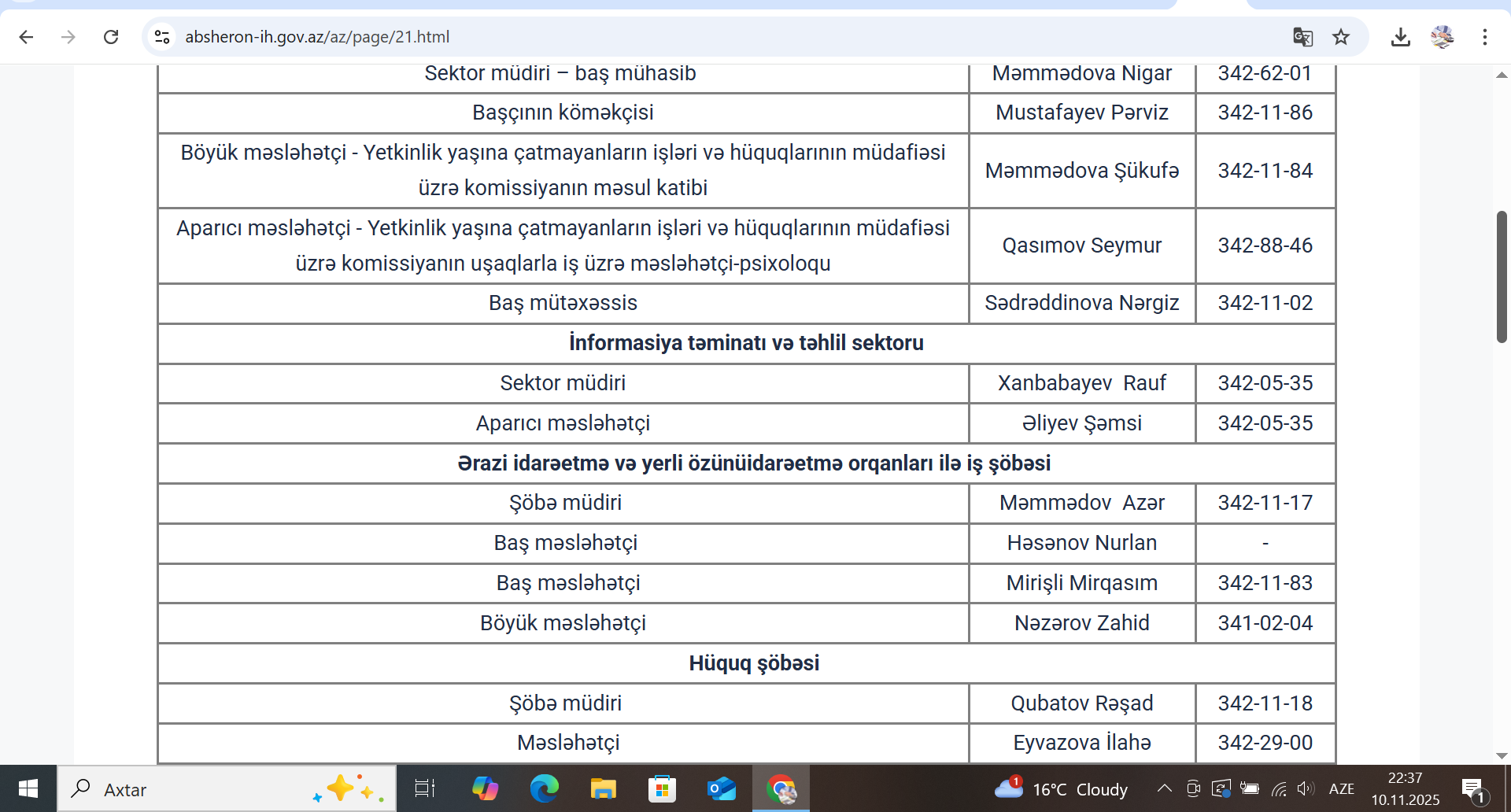1511x812 pixels.
Task: Open Chrome three-dot menu
Action: (x=1484, y=37)
